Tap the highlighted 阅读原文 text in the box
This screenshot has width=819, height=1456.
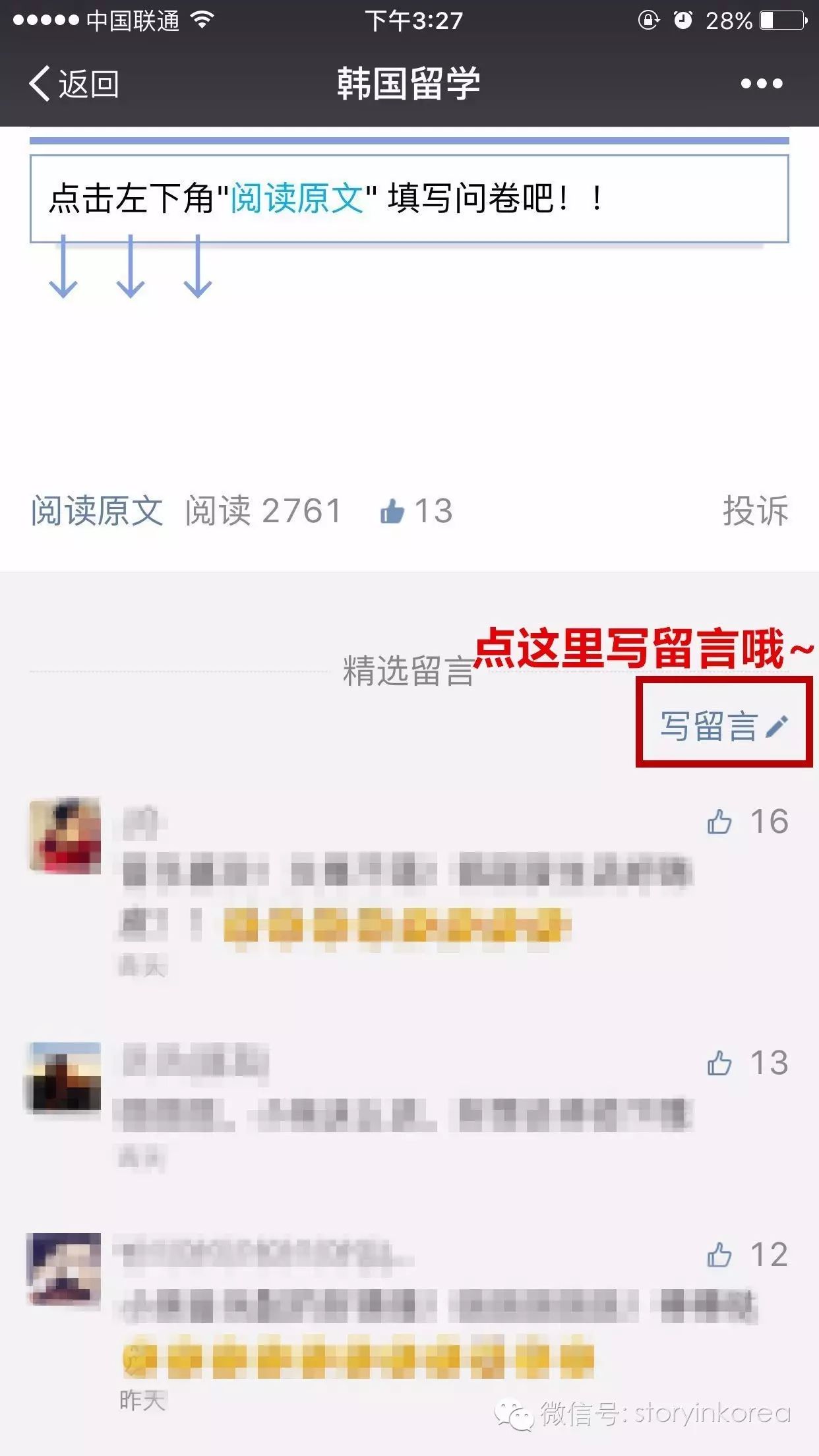pos(297,198)
